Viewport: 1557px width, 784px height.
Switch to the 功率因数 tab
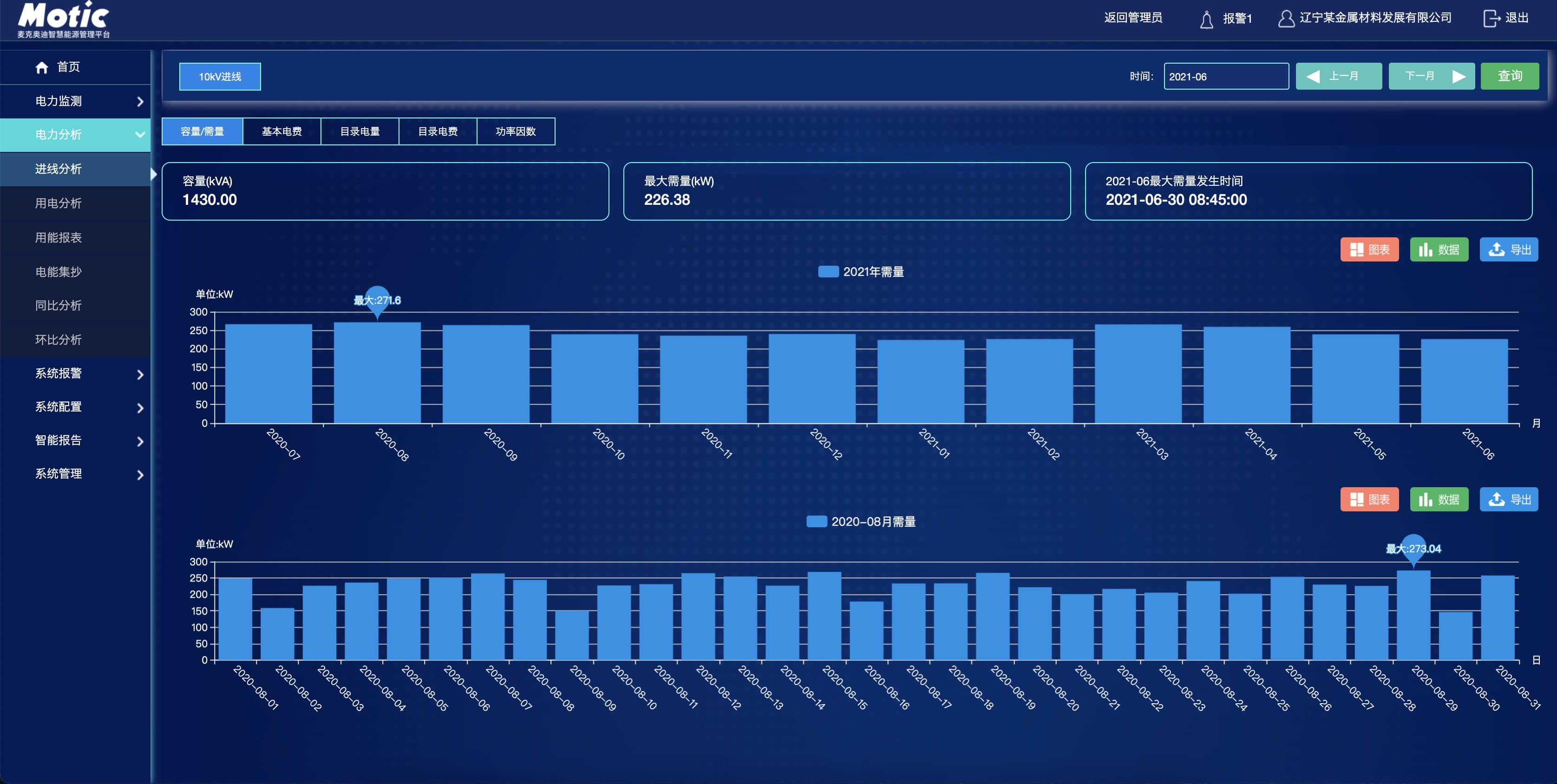[x=516, y=131]
